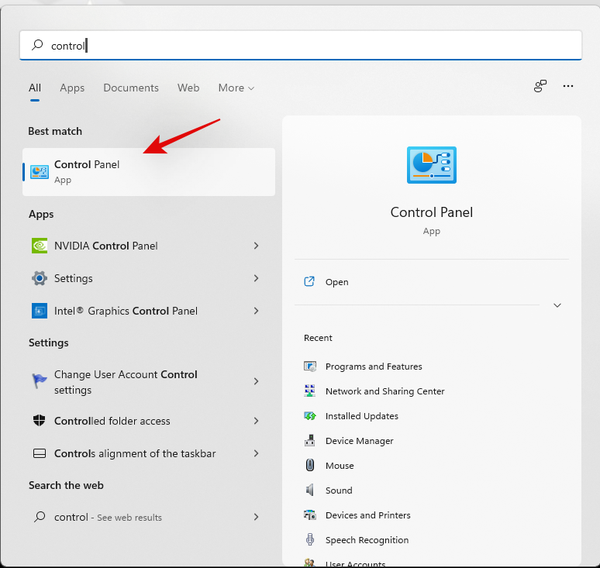Click the shield icon for Controlled folder access

(39, 421)
